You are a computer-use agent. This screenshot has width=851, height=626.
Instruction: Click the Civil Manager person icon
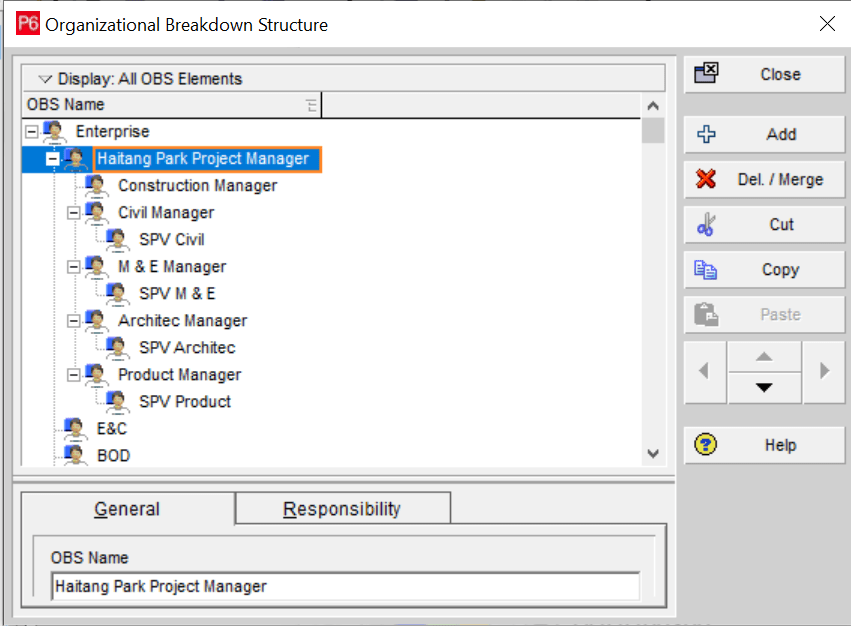click(x=97, y=213)
